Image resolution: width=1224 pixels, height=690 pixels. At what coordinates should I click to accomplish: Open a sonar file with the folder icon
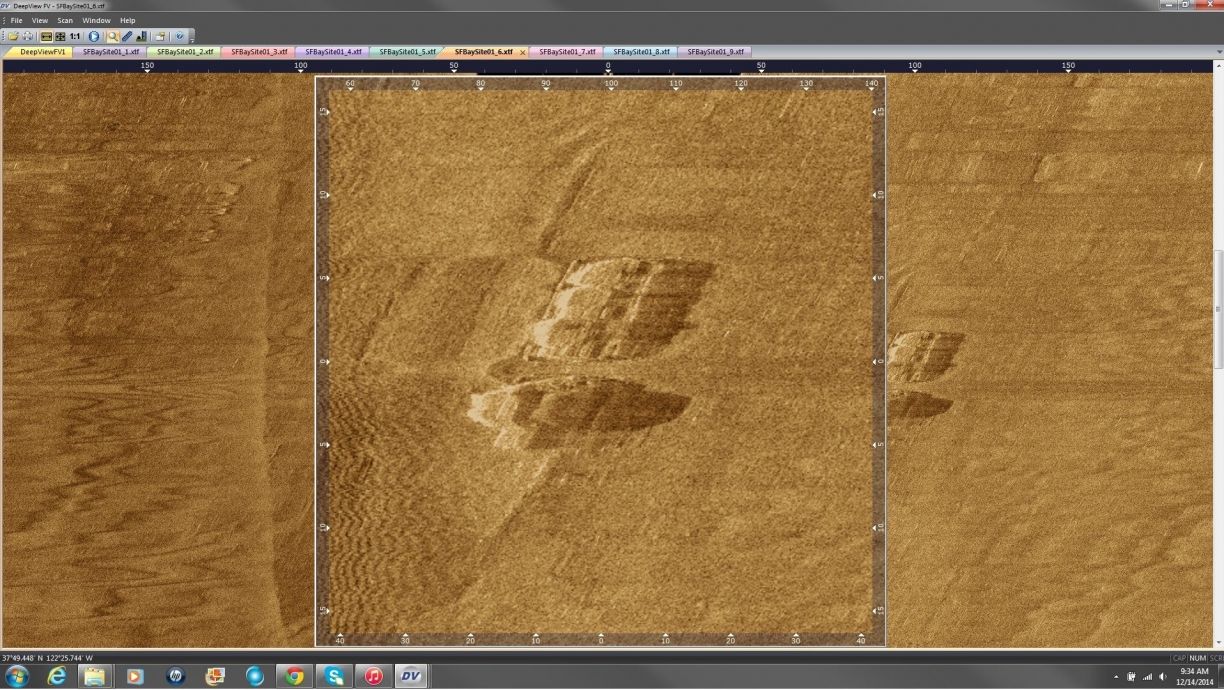coord(13,36)
